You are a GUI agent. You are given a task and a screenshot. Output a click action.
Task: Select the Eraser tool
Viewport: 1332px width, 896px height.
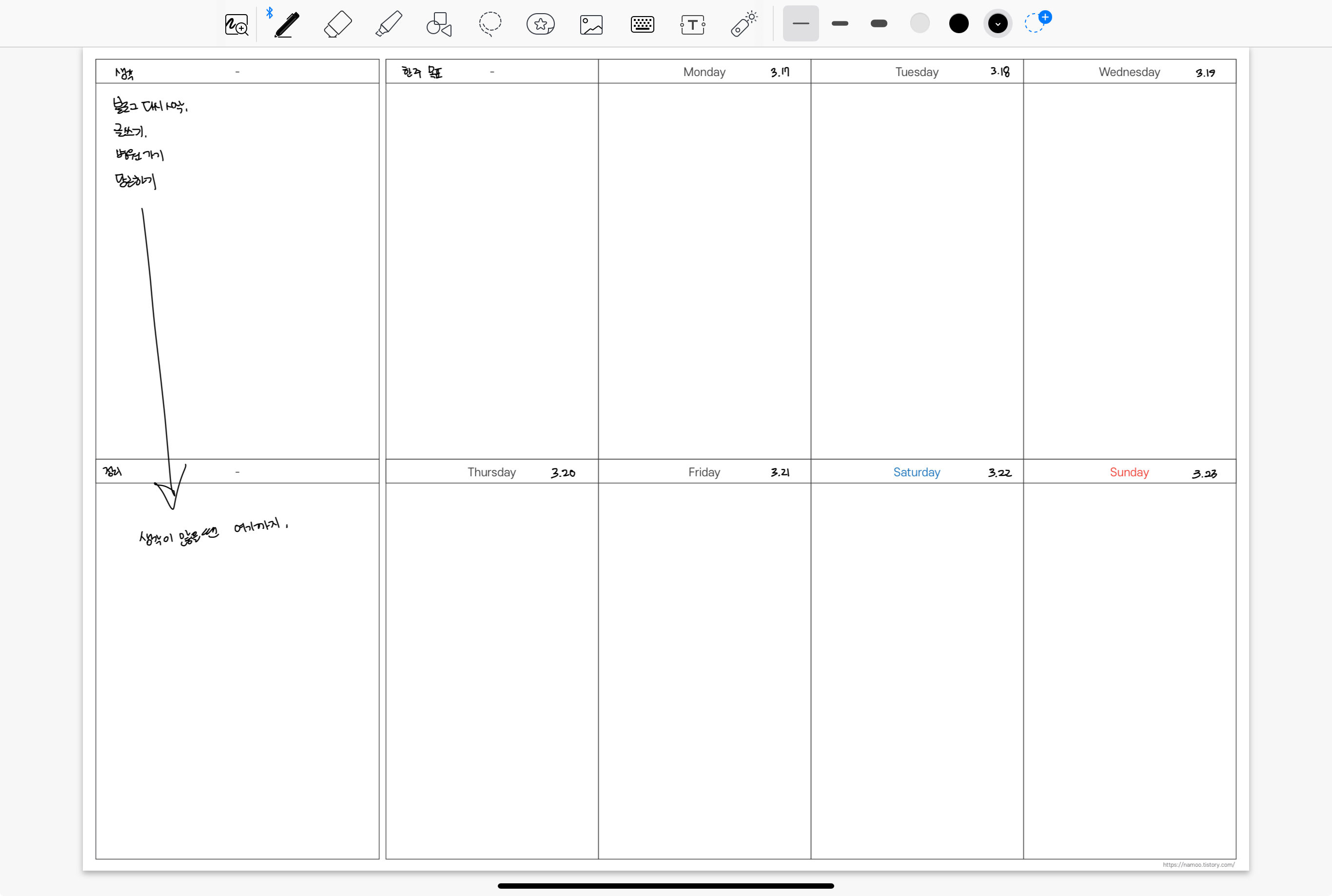[x=338, y=24]
